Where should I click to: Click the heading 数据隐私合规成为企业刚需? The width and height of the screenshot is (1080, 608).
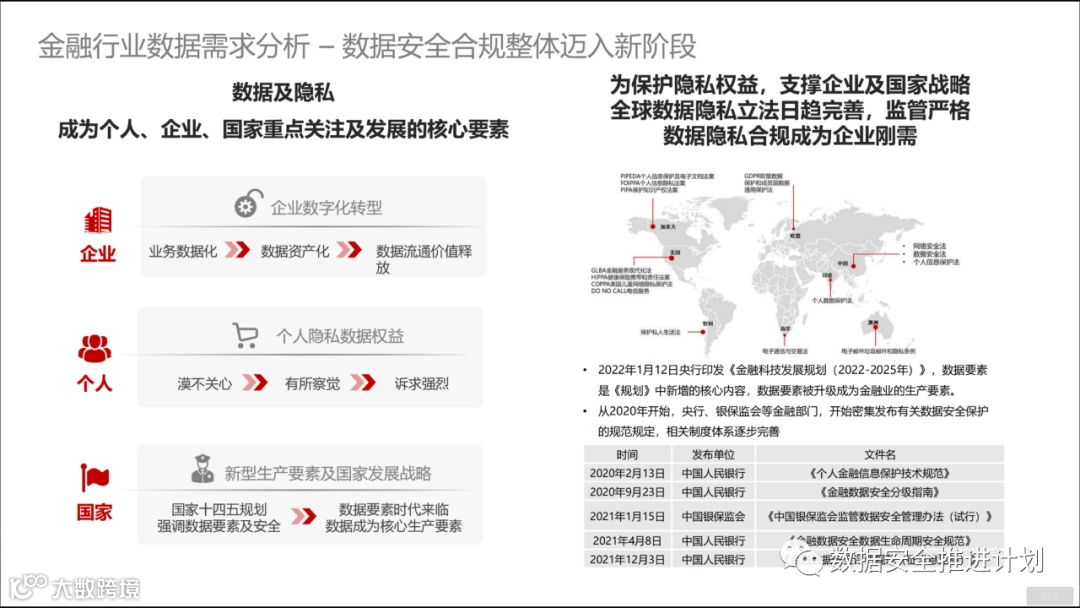pyautogui.click(x=790, y=136)
